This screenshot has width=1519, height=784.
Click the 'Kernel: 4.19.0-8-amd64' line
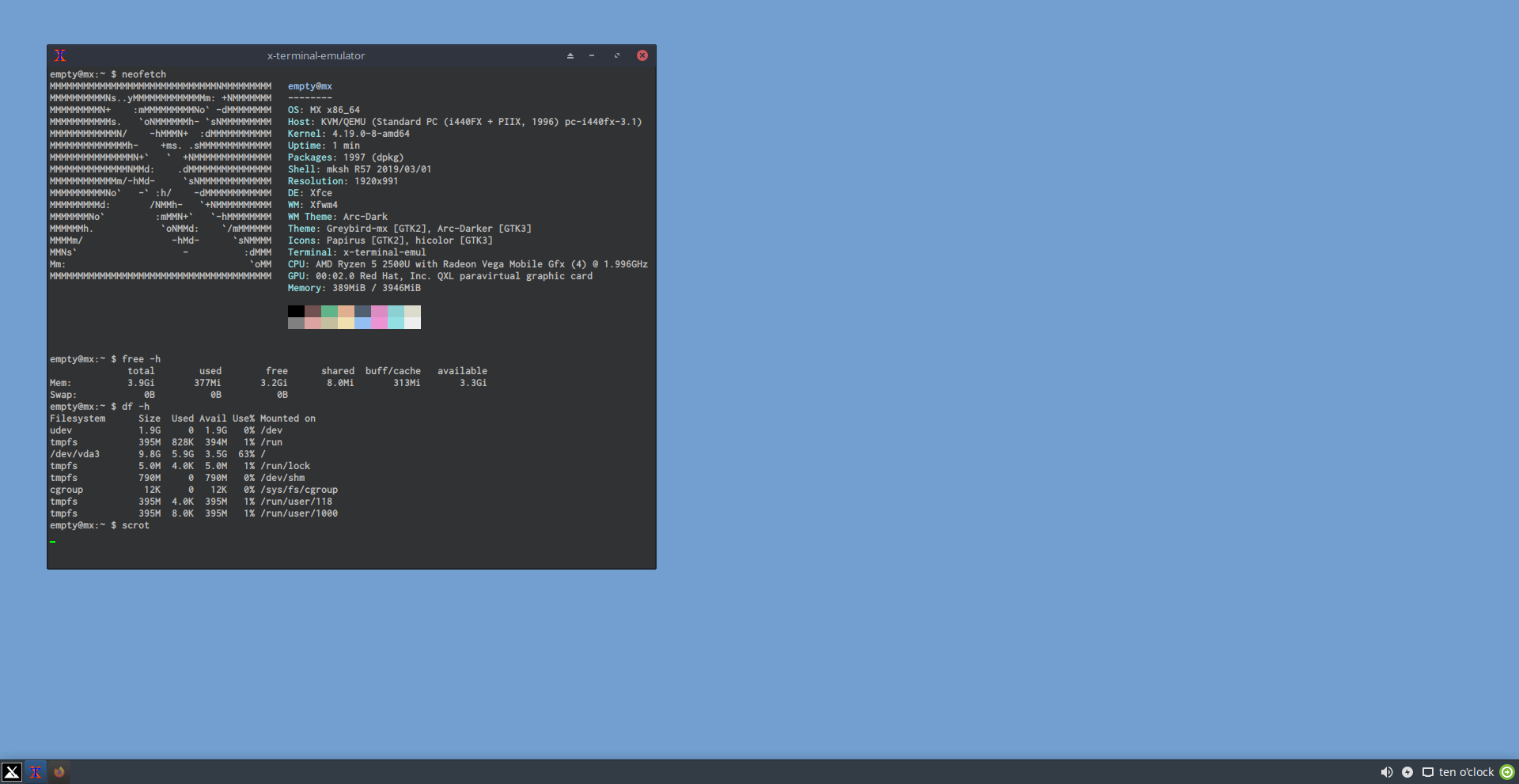pos(349,134)
